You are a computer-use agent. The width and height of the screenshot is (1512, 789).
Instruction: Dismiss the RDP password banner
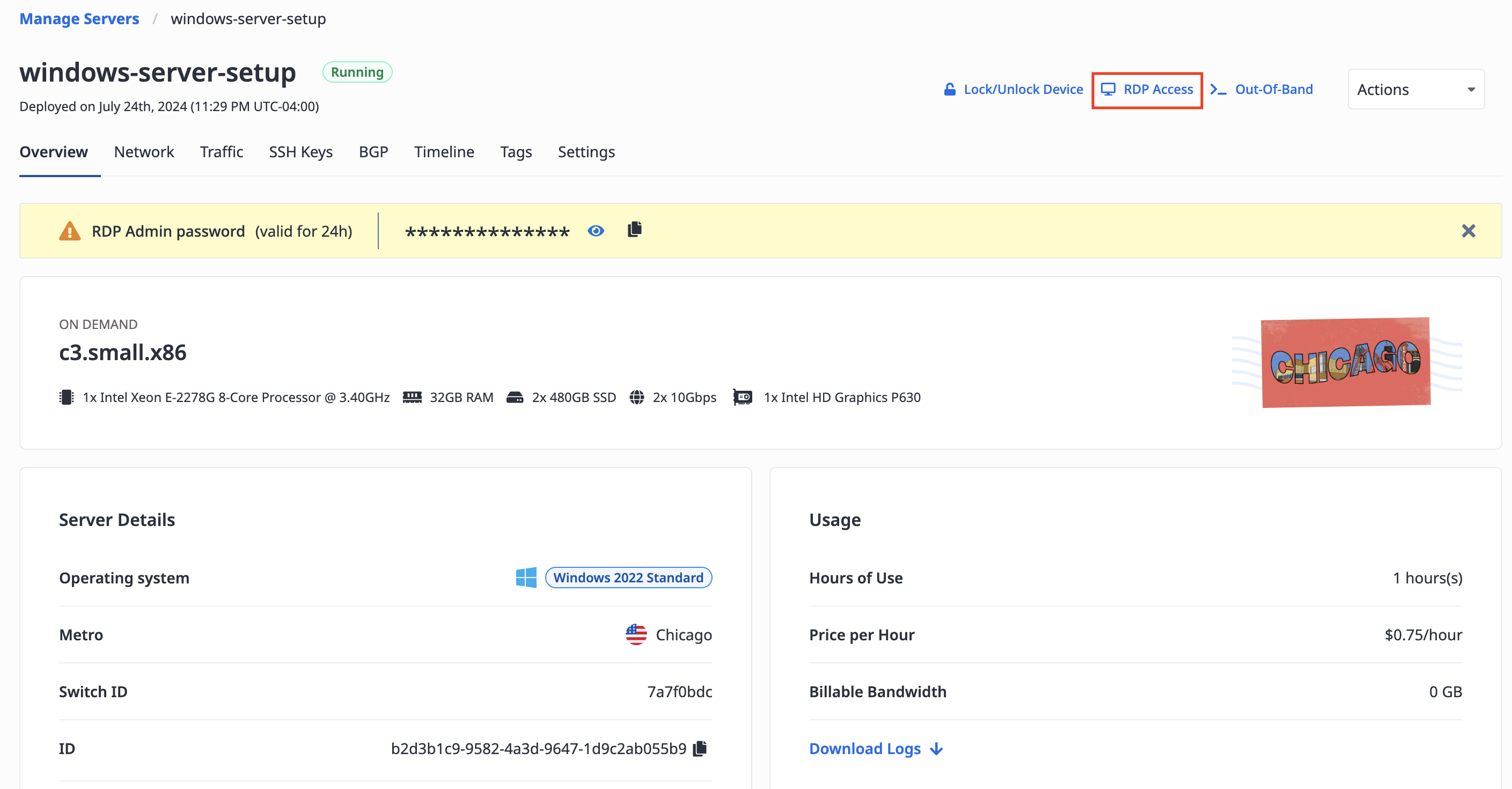1468,231
